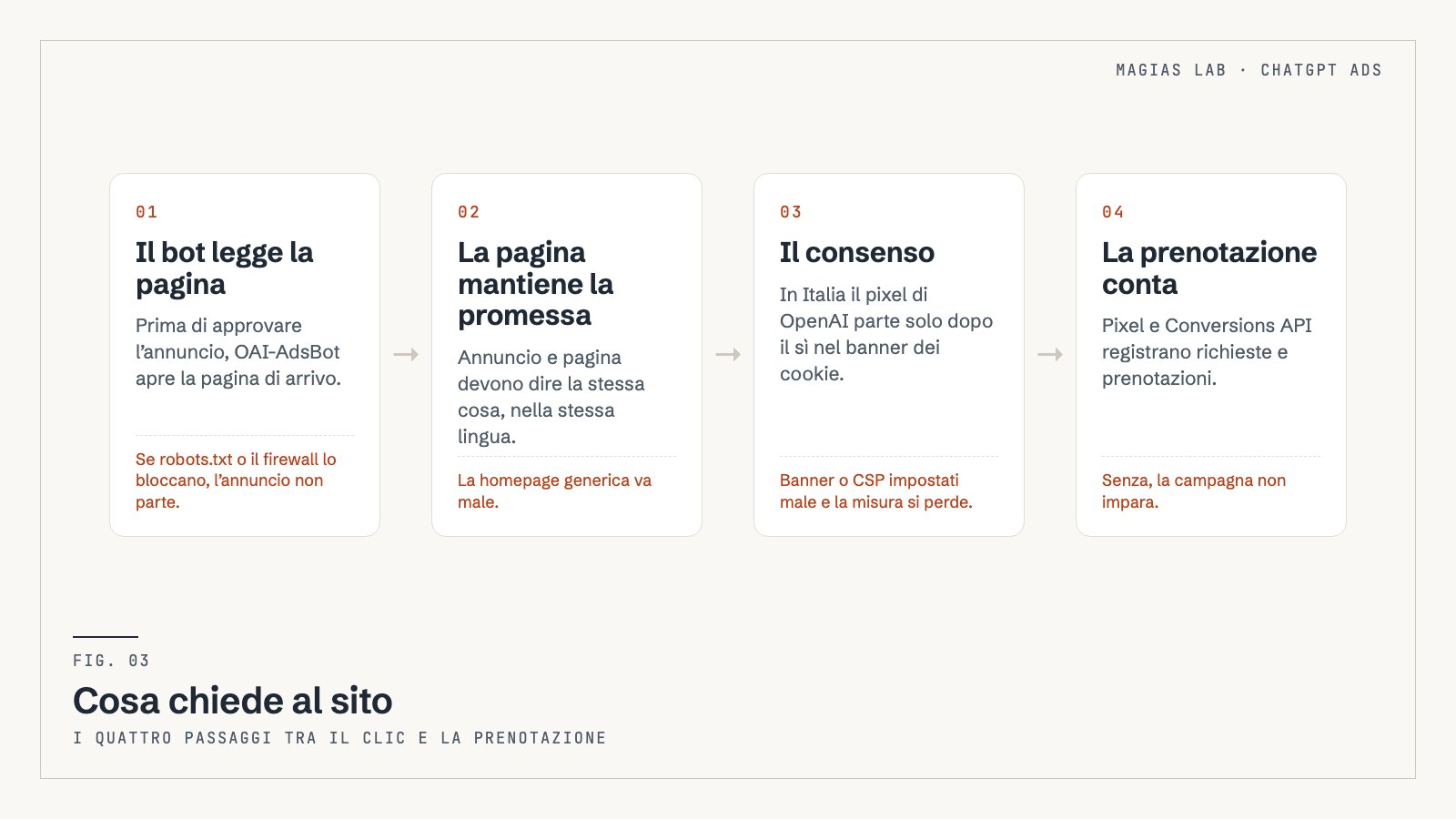Click the warning 'Banner o CSP impostati male'
The width and height of the screenshot is (1456, 819).
pos(869,490)
